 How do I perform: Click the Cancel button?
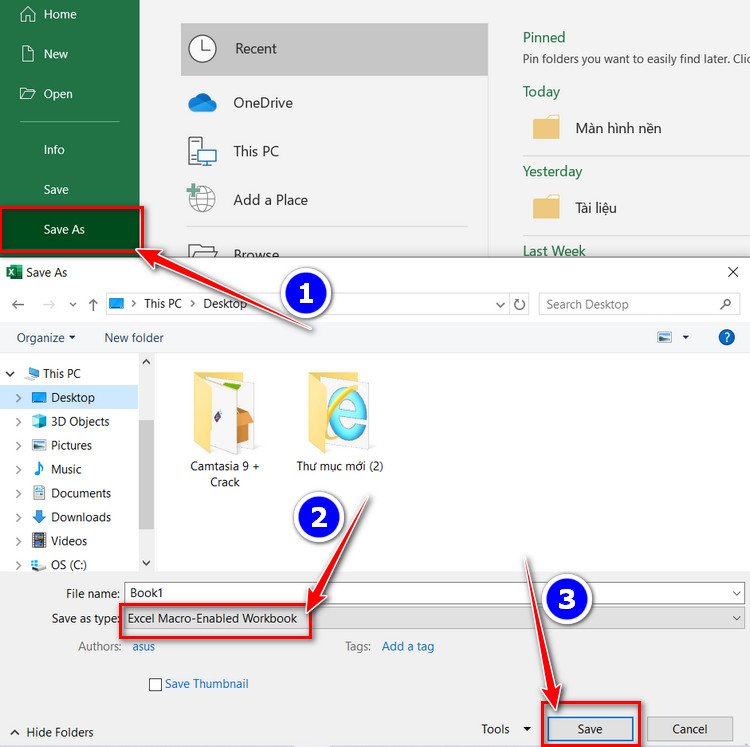[x=689, y=729]
